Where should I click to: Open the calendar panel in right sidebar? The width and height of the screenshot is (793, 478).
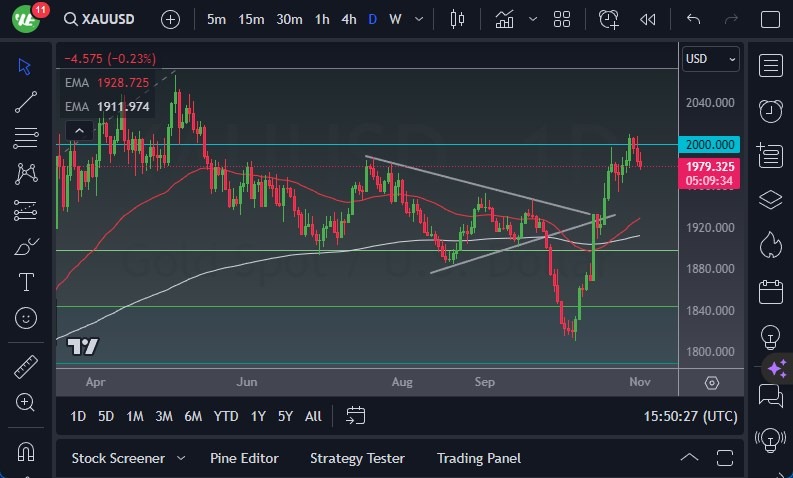pyautogui.click(x=770, y=292)
